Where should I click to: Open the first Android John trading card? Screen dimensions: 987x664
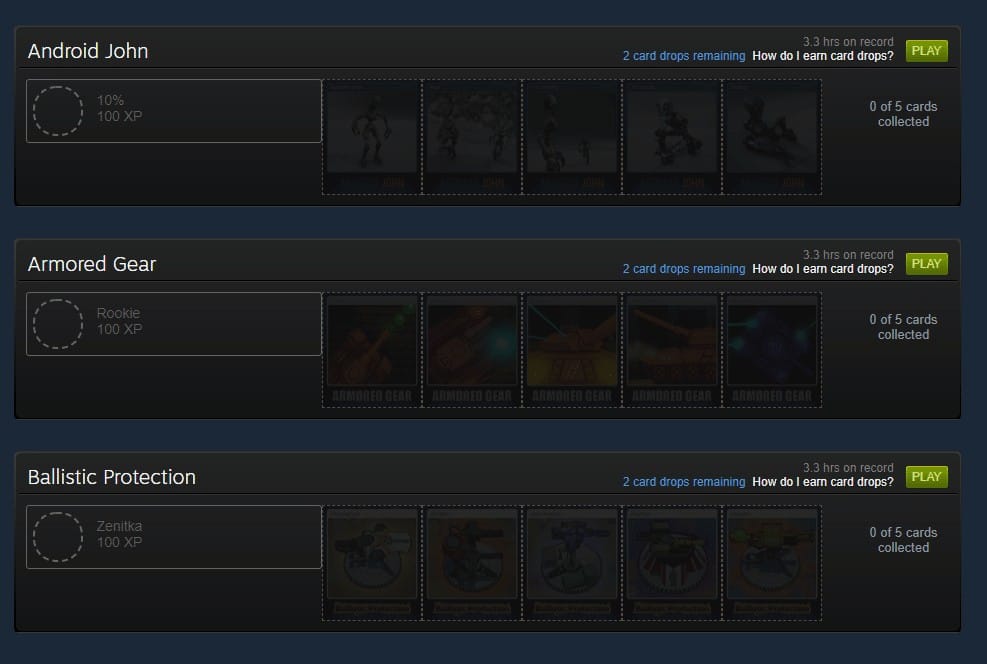(372, 137)
